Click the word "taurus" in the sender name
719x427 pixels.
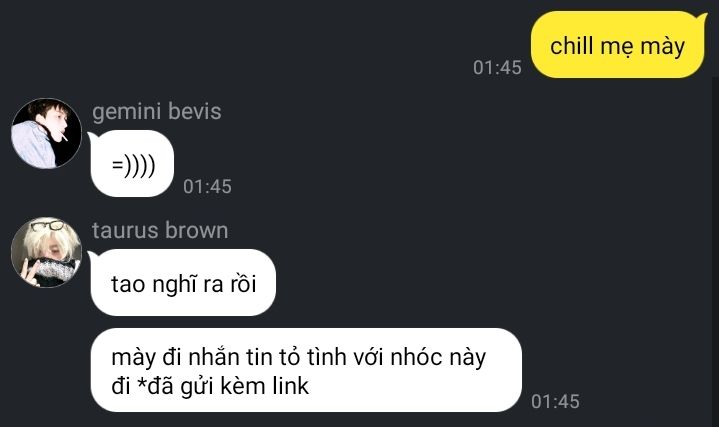pyautogui.click(x=125, y=230)
